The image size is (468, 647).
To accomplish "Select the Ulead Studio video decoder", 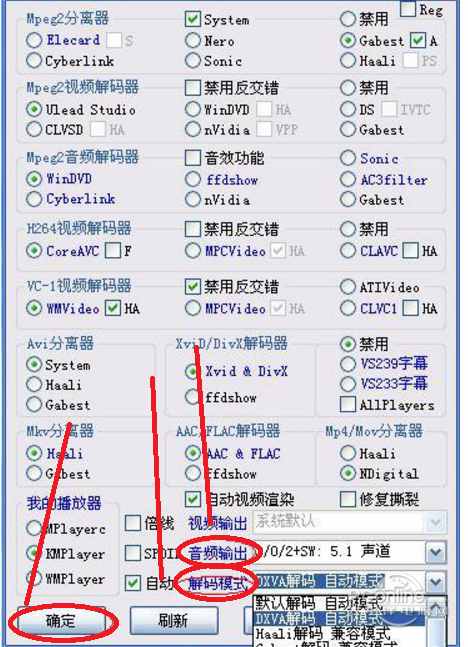I will click(x=33, y=109).
